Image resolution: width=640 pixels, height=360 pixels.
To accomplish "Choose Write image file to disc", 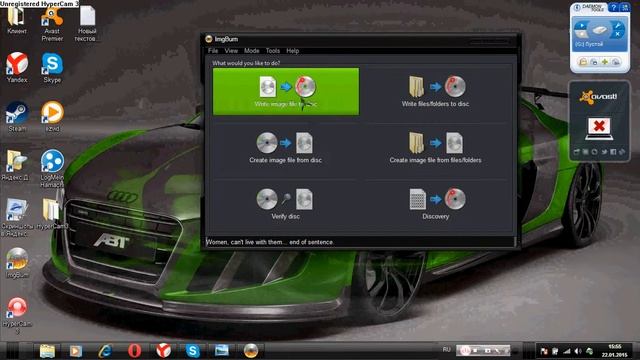I will point(286,91).
